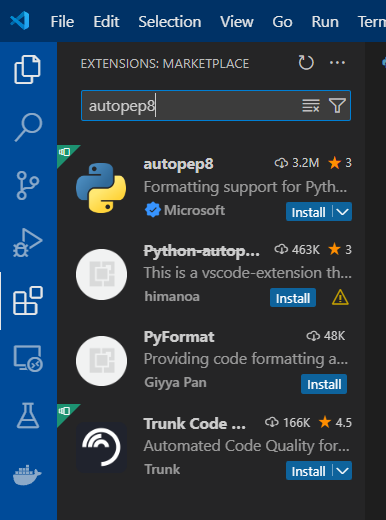Open the Source Control view
Screen dimensions: 386x520
(x=28, y=185)
